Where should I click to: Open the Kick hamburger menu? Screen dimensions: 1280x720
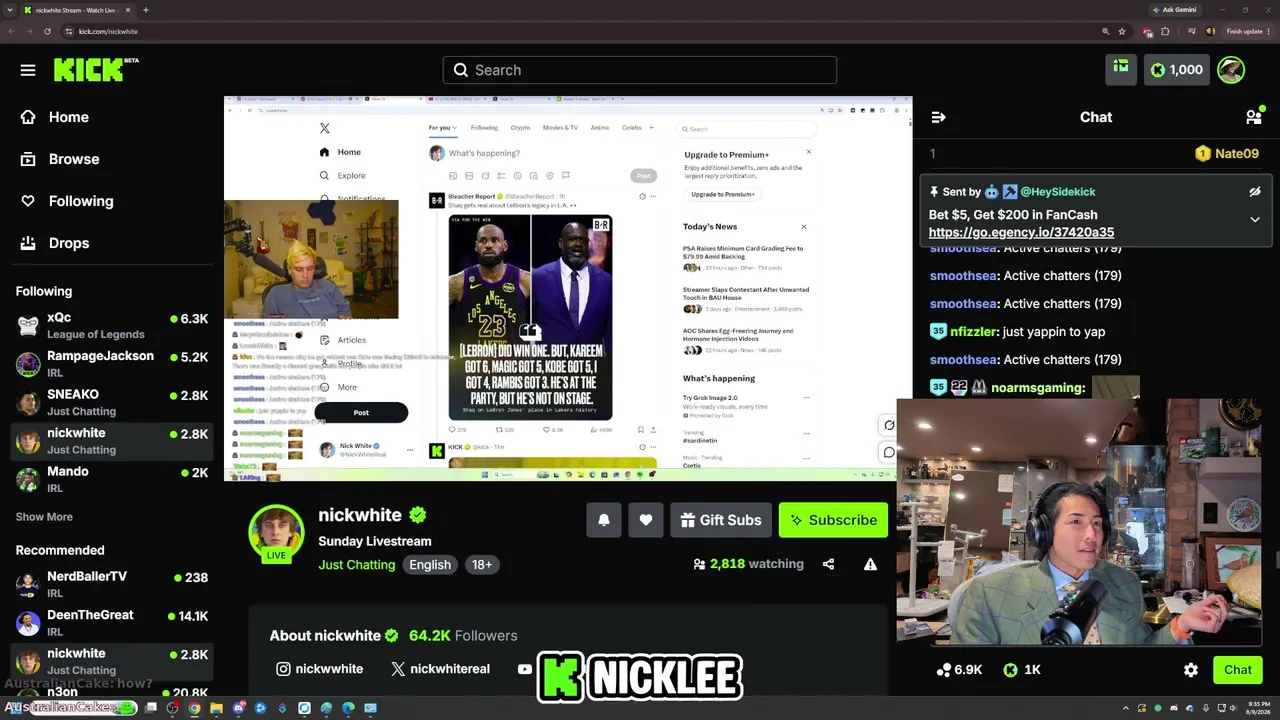(28, 70)
